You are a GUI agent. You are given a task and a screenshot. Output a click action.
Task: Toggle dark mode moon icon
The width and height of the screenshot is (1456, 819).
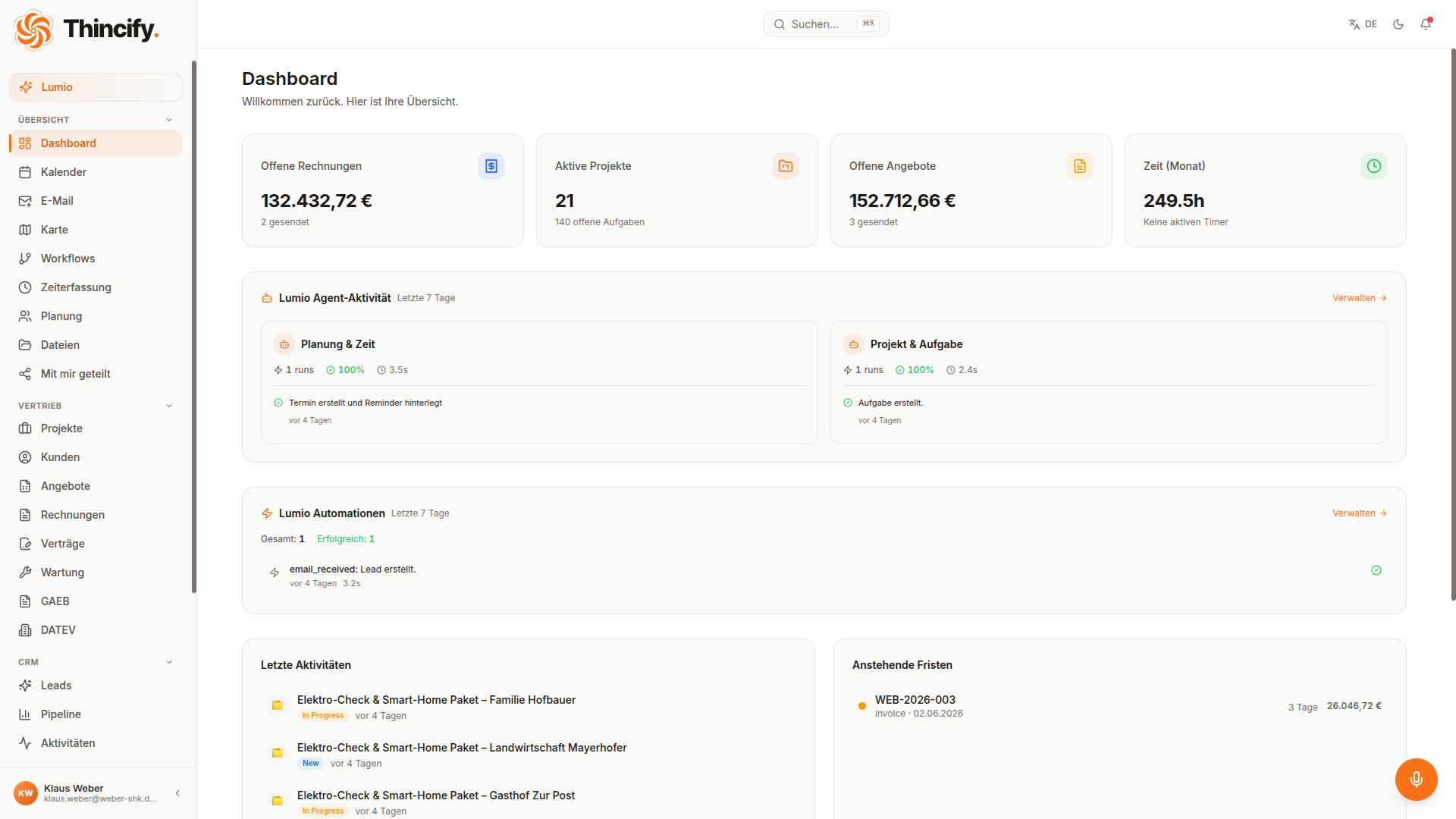(1398, 24)
